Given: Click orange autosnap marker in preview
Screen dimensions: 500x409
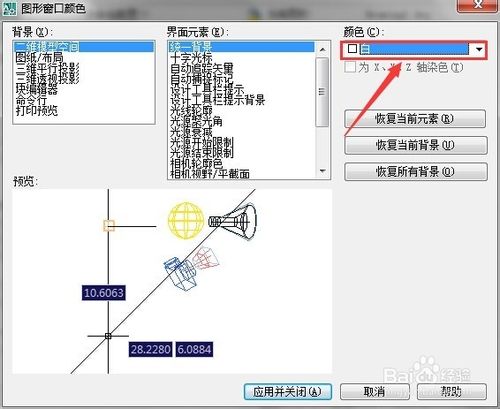Looking at the screenshot, I should [x=109, y=226].
